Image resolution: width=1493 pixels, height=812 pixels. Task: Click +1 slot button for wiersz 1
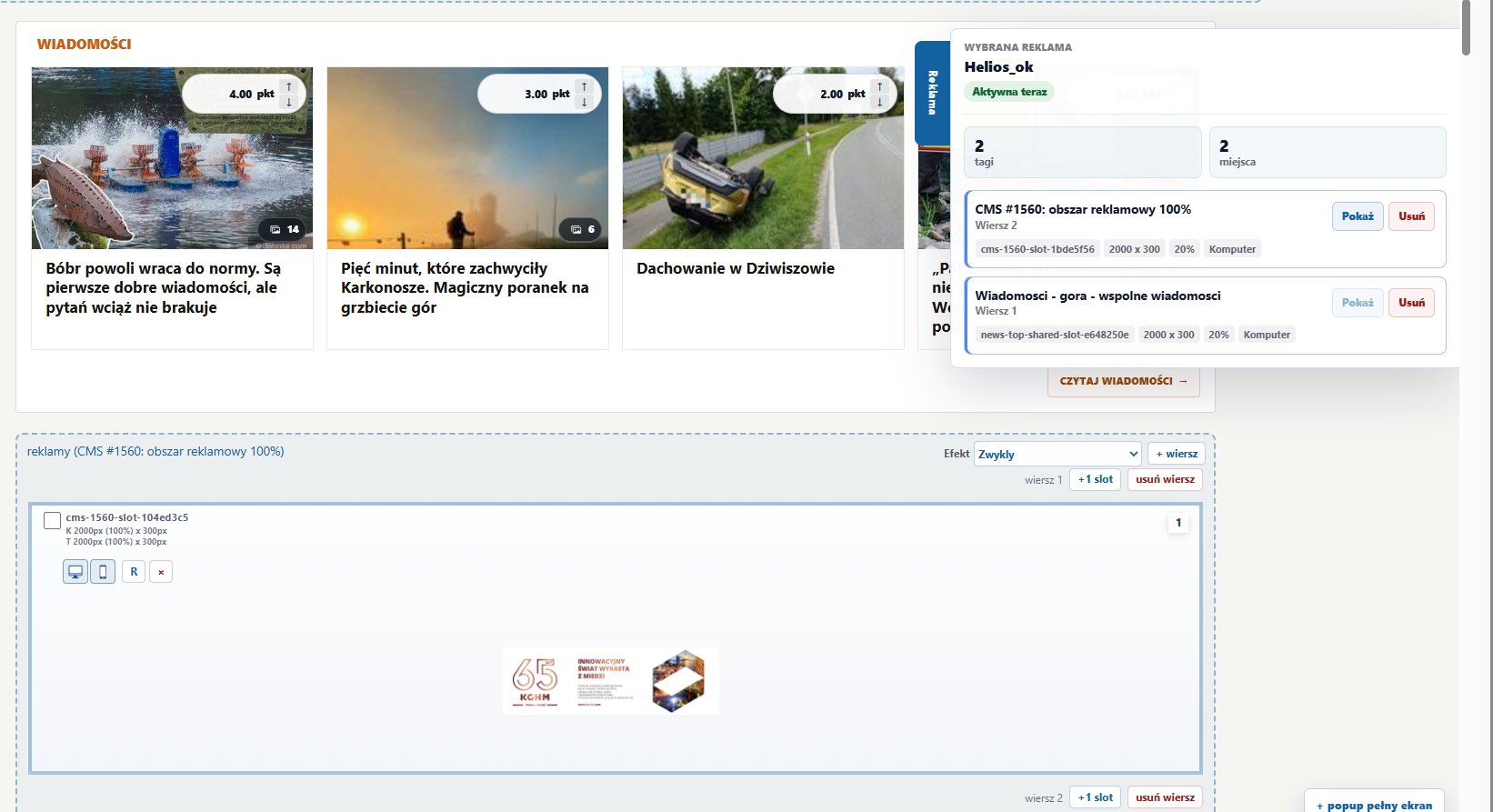tap(1096, 479)
